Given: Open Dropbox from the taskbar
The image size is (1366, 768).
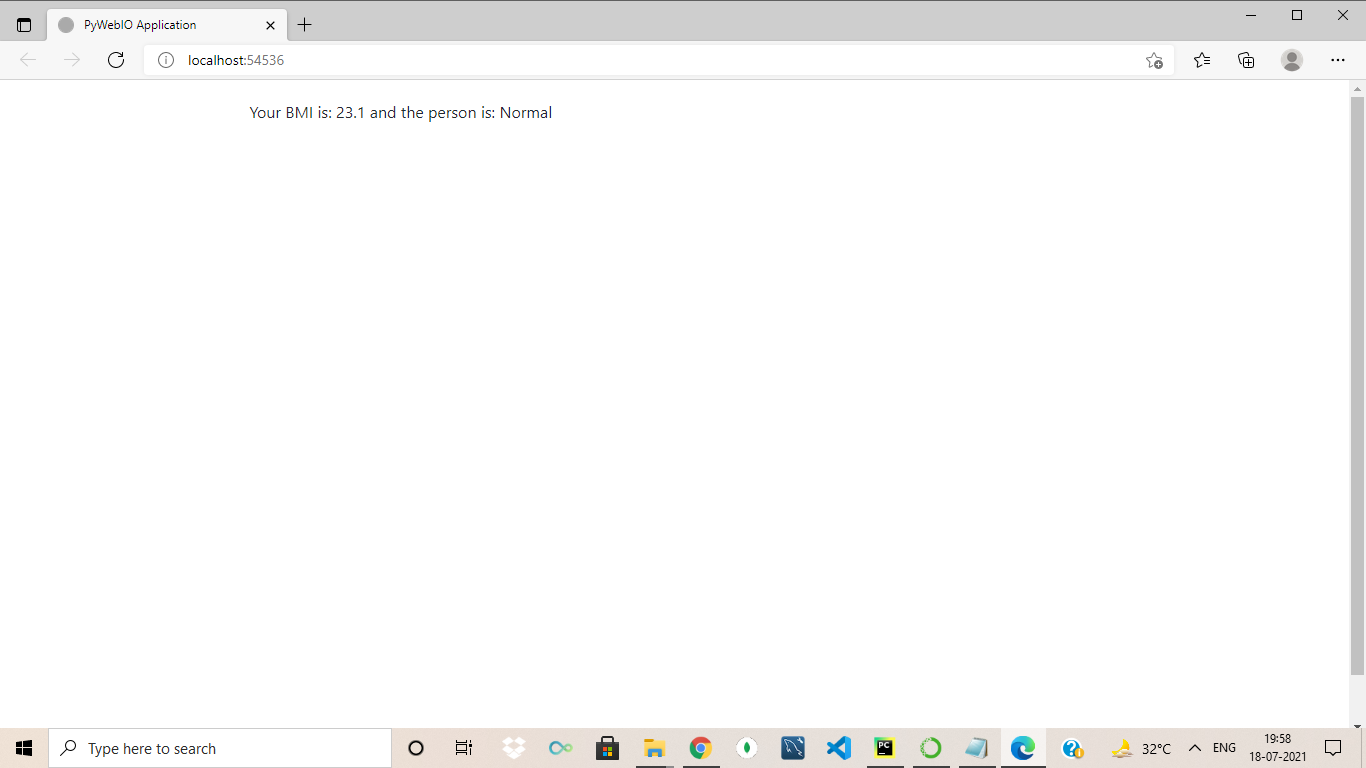Looking at the screenshot, I should point(513,748).
